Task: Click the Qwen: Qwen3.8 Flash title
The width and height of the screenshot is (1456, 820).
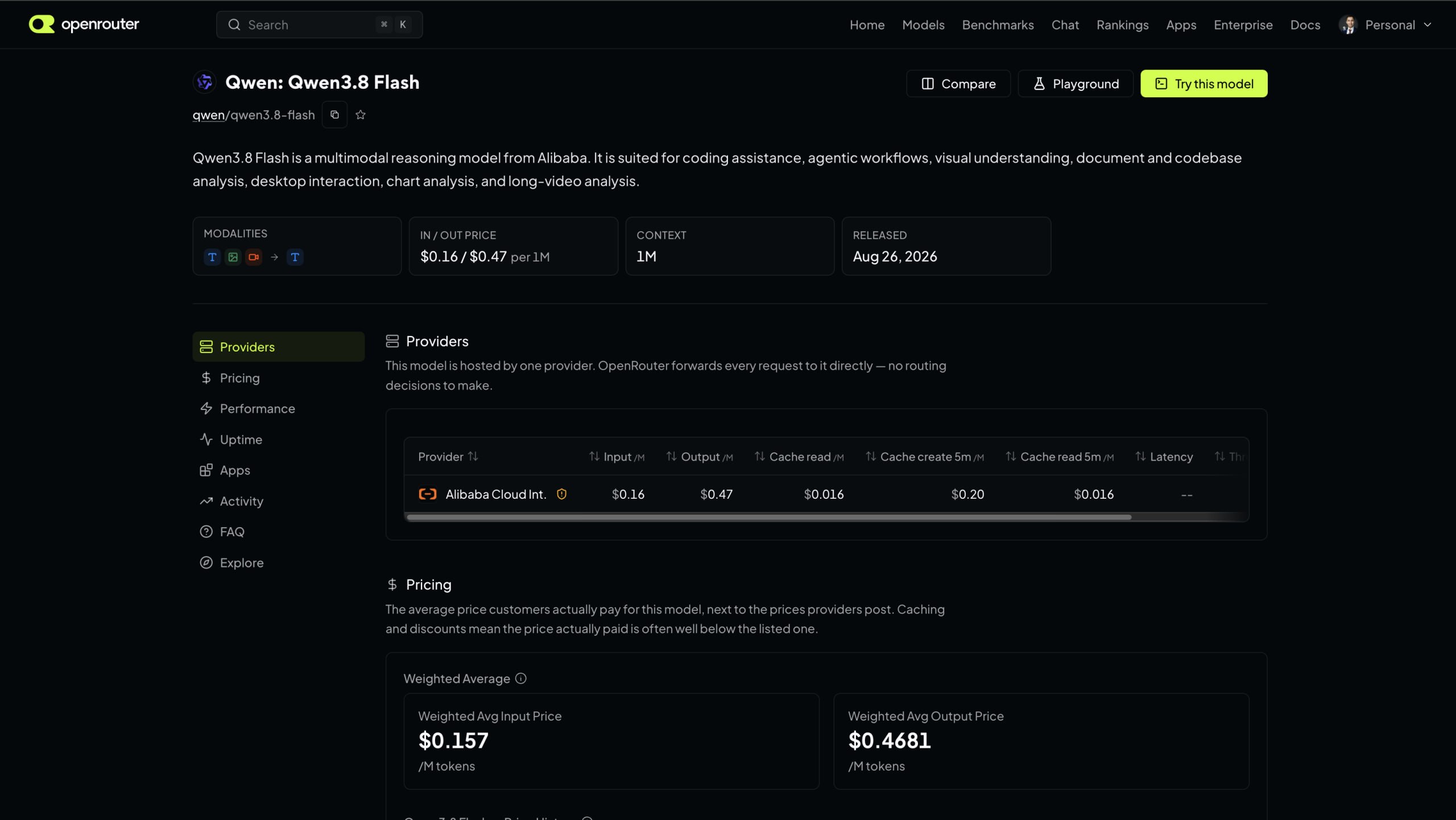Action: [x=322, y=82]
